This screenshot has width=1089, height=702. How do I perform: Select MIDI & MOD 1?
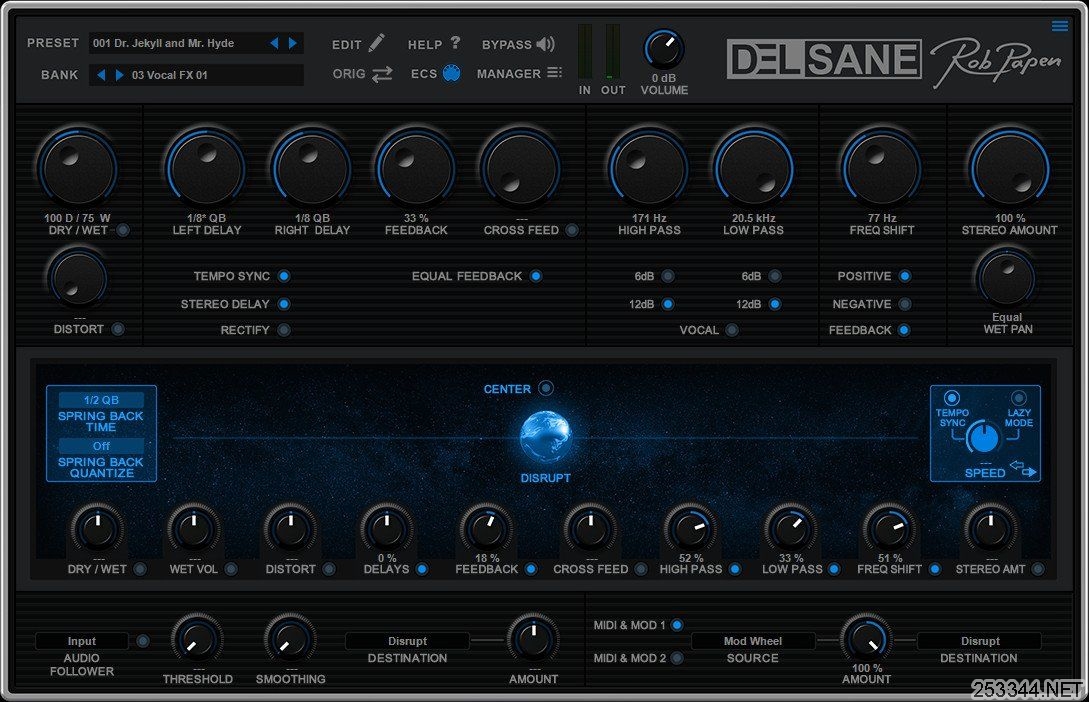(677, 625)
